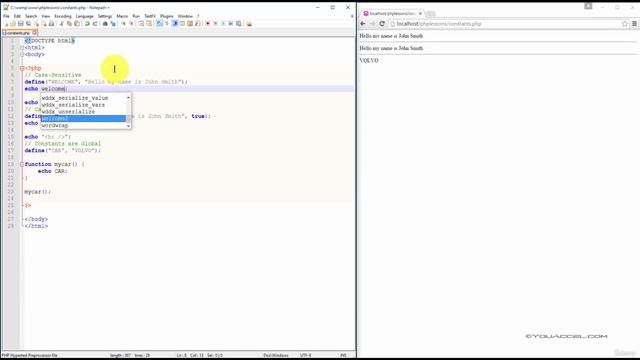
Task: Open the Plugins menu
Action: pos(167,16)
